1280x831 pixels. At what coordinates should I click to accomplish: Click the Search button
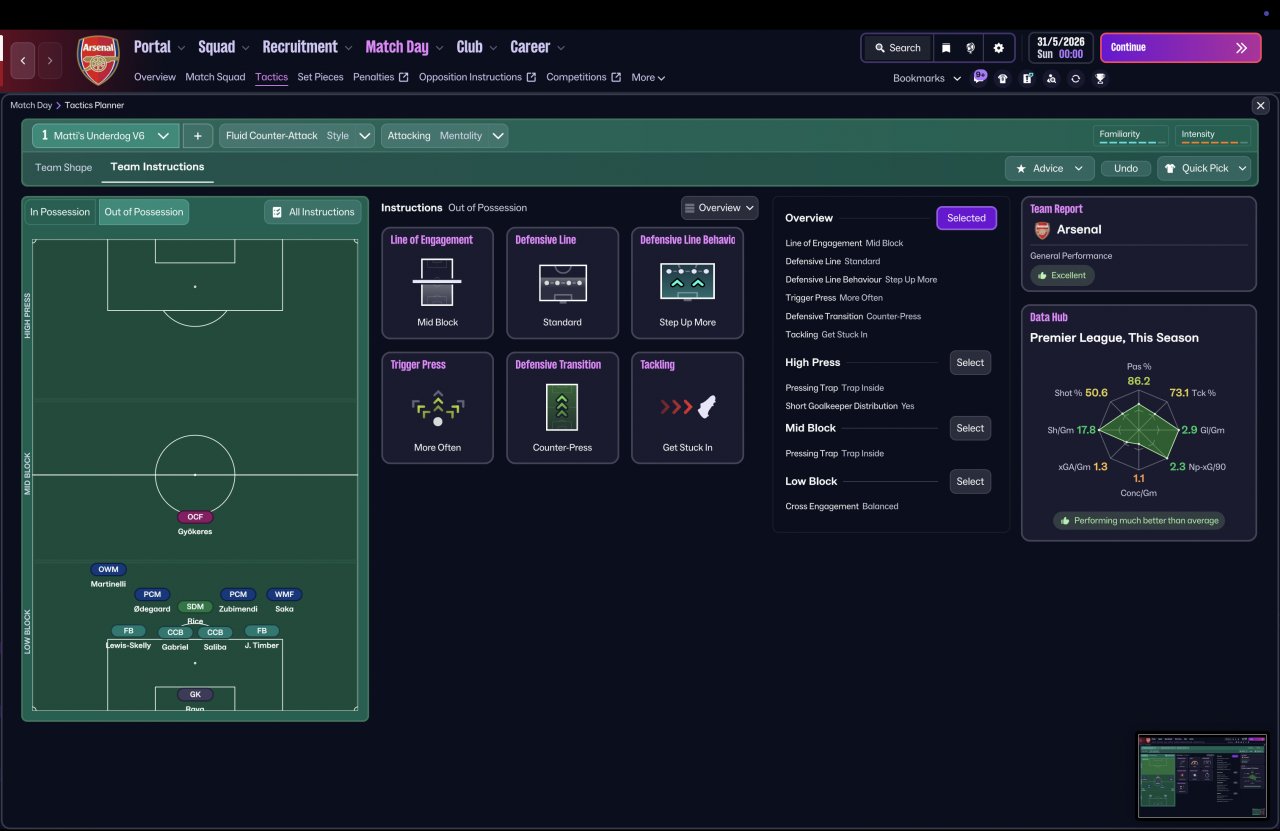click(x=898, y=48)
